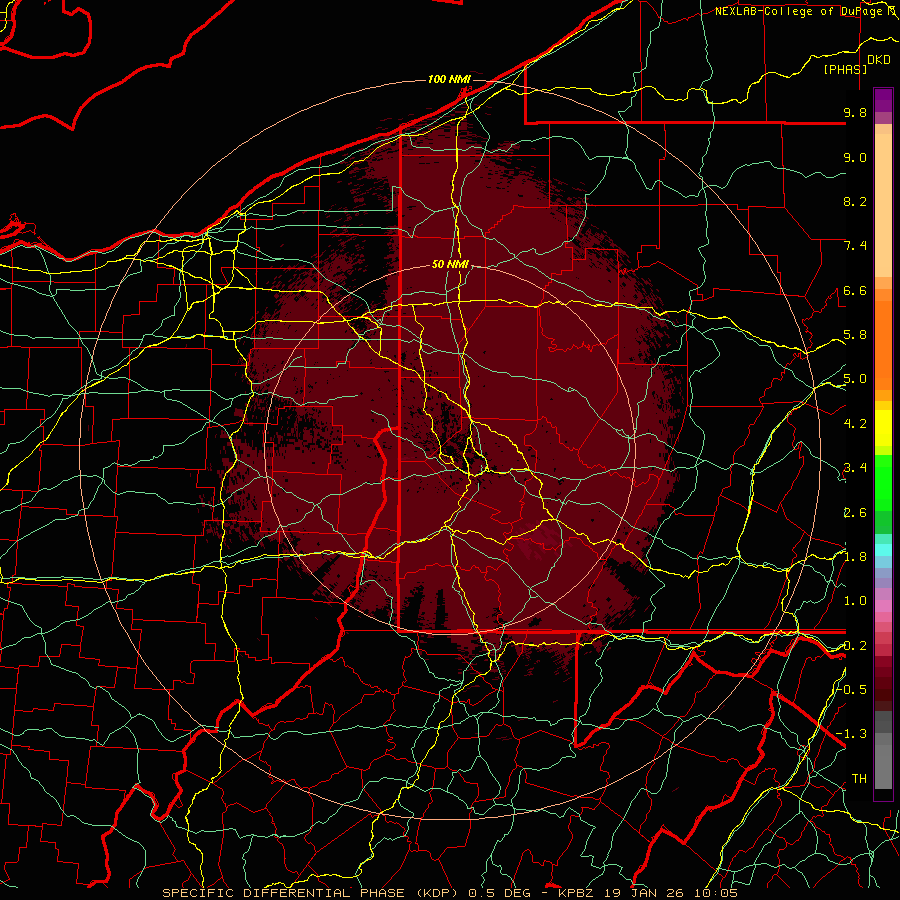Click the 1.0 legend value

pos(855,601)
